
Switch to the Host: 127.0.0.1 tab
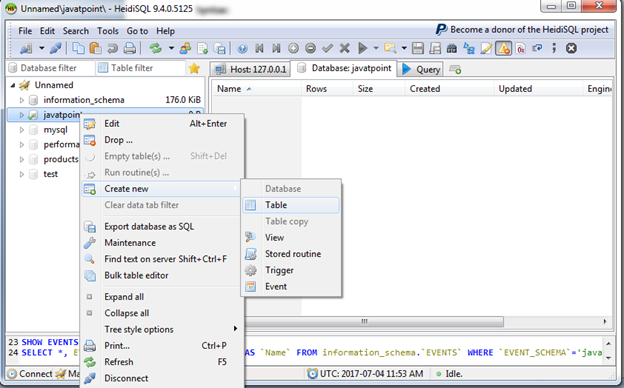point(250,69)
